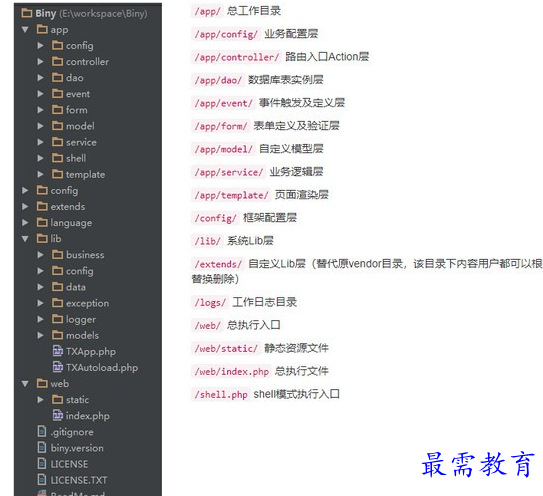Expand the dao folder arrow

tap(40, 78)
